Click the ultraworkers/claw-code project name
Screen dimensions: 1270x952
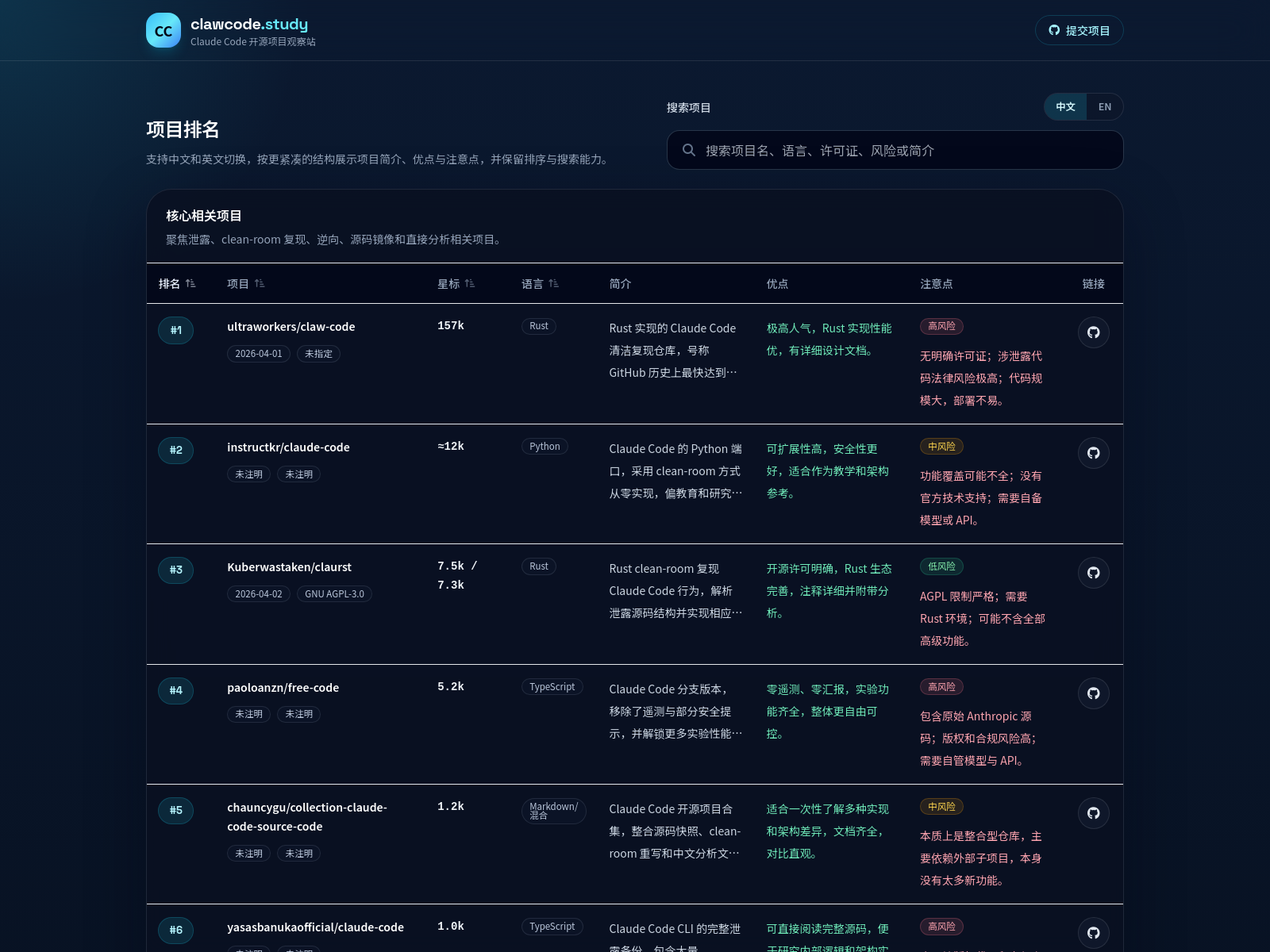[x=291, y=327]
